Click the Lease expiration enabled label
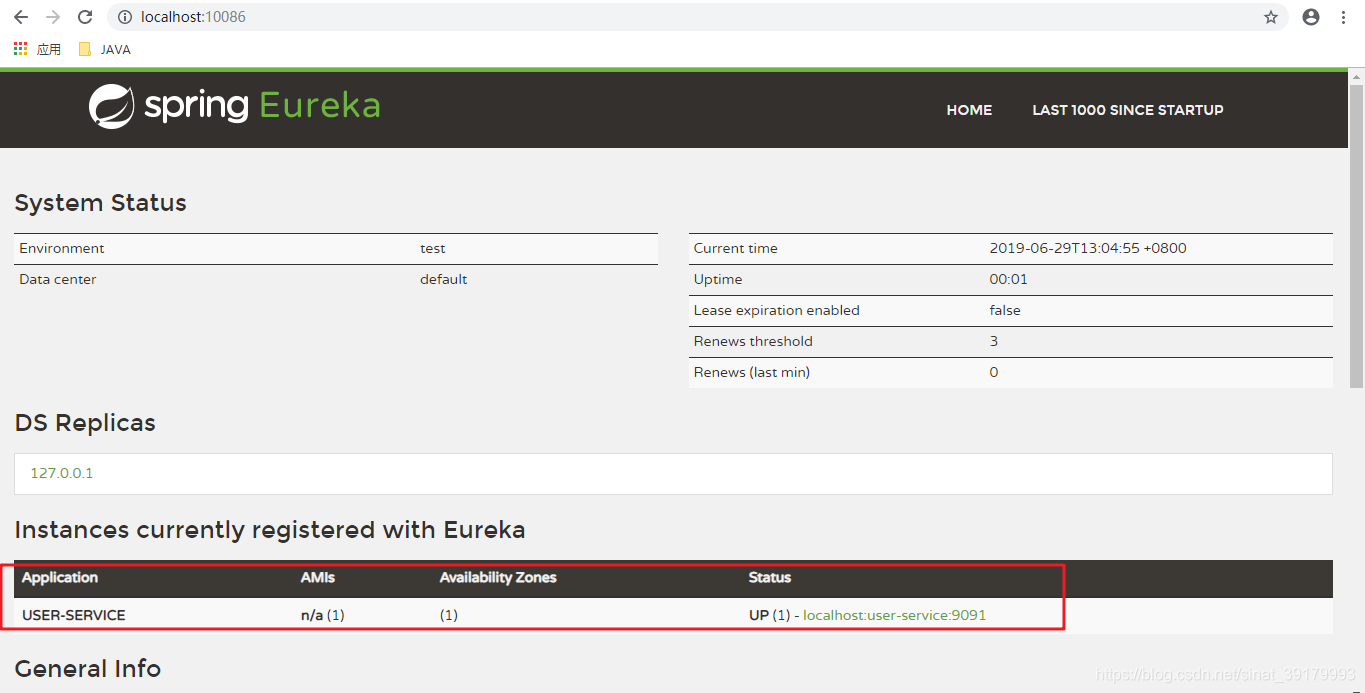This screenshot has height=693, width=1365. point(777,310)
